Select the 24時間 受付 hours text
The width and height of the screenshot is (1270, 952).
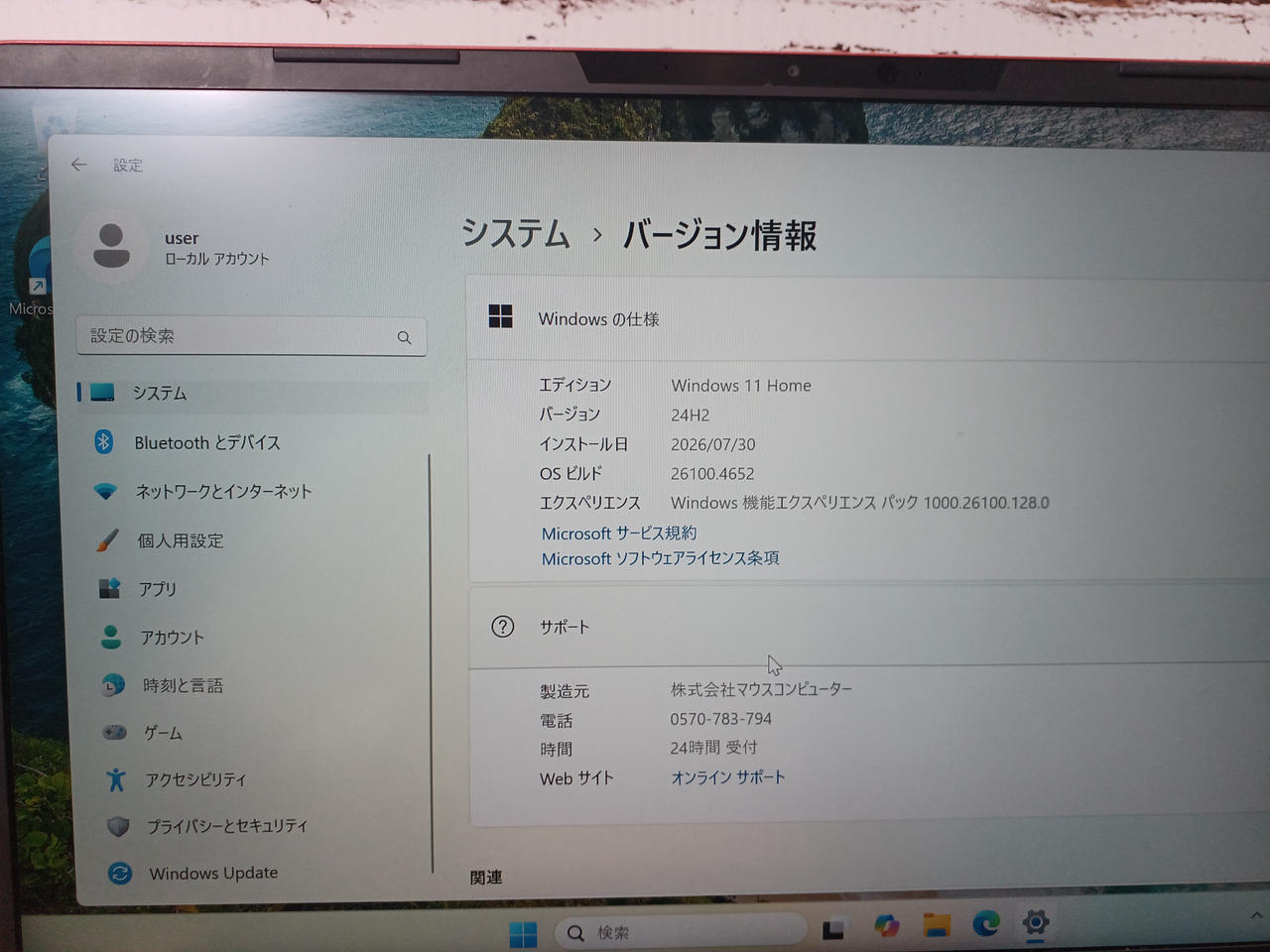pos(713,748)
